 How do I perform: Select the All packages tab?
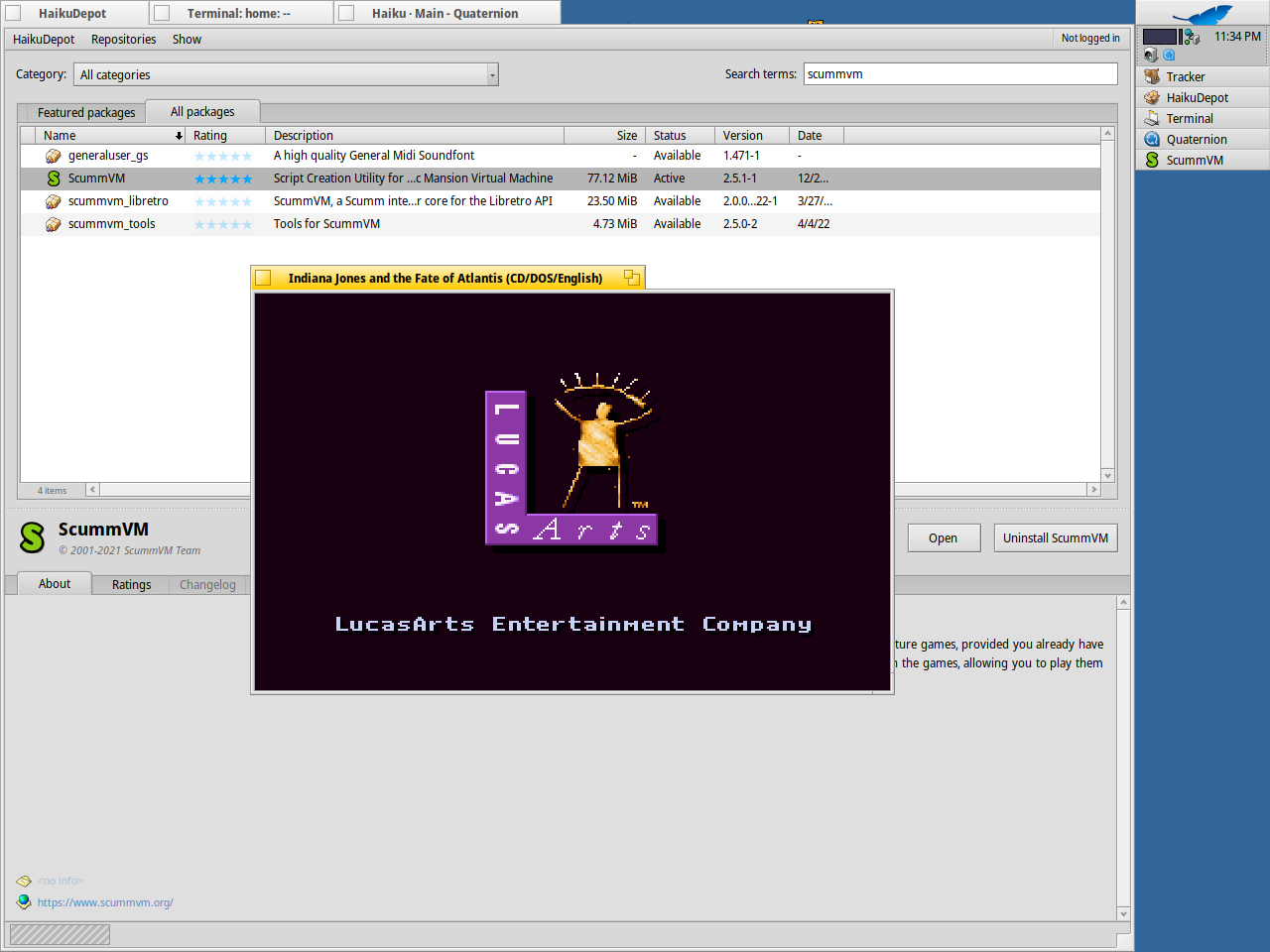202,112
